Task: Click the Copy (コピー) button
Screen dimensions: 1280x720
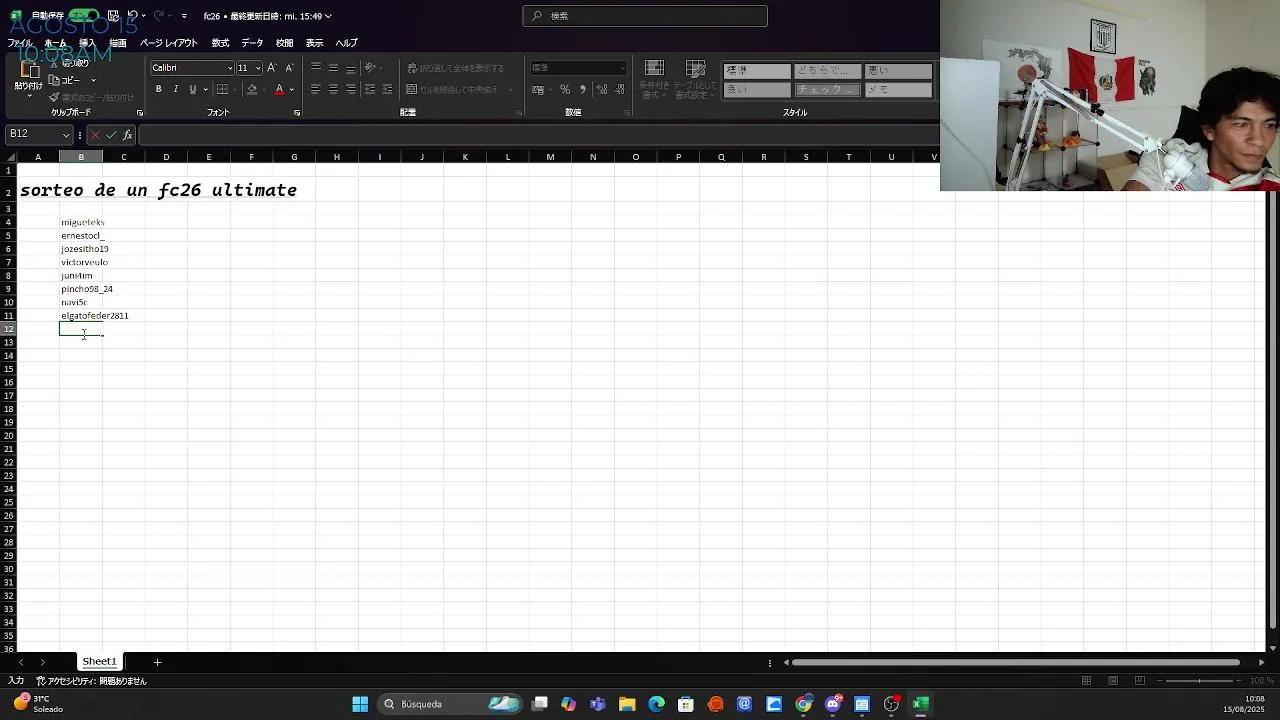Action: tap(66, 80)
